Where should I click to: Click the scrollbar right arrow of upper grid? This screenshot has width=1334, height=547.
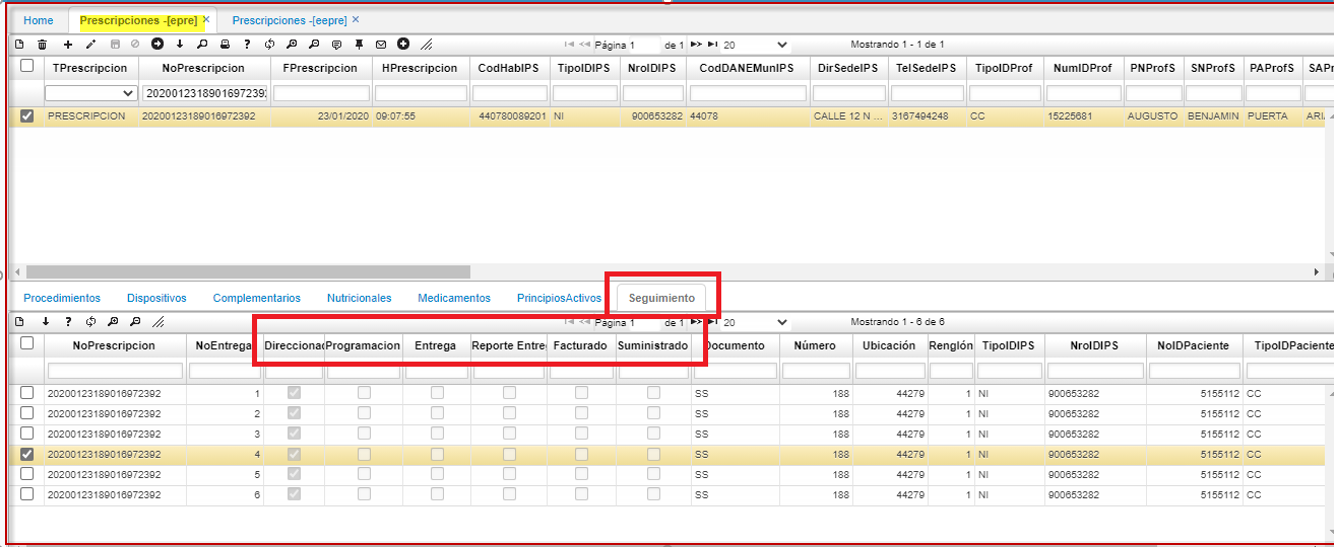(1316, 272)
